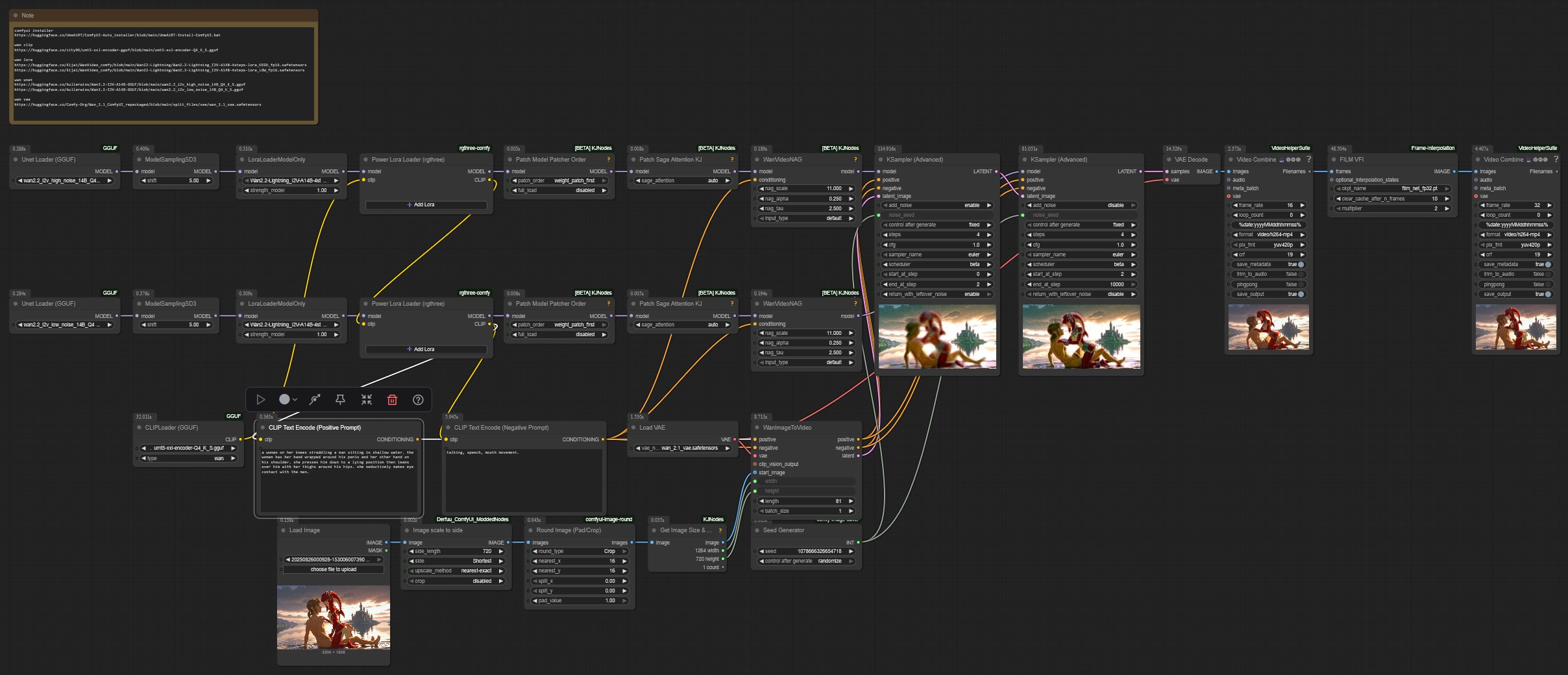Collapse CLIPLoader (GGUF) node via title dot

(x=139, y=428)
